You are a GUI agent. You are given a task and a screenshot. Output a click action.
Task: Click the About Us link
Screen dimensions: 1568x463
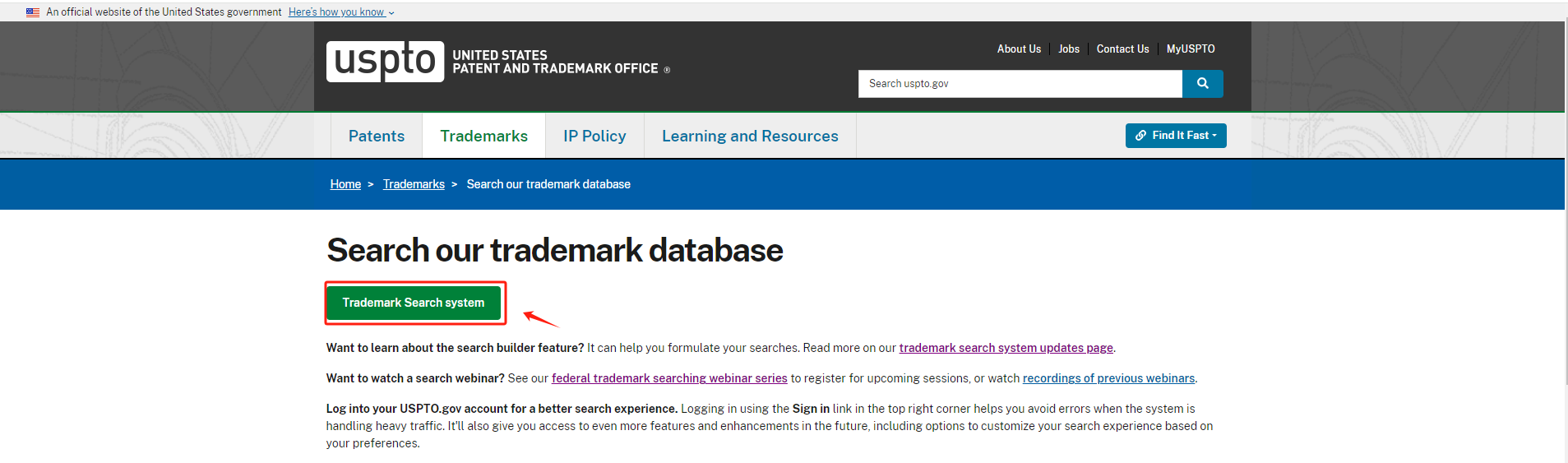pos(1019,49)
